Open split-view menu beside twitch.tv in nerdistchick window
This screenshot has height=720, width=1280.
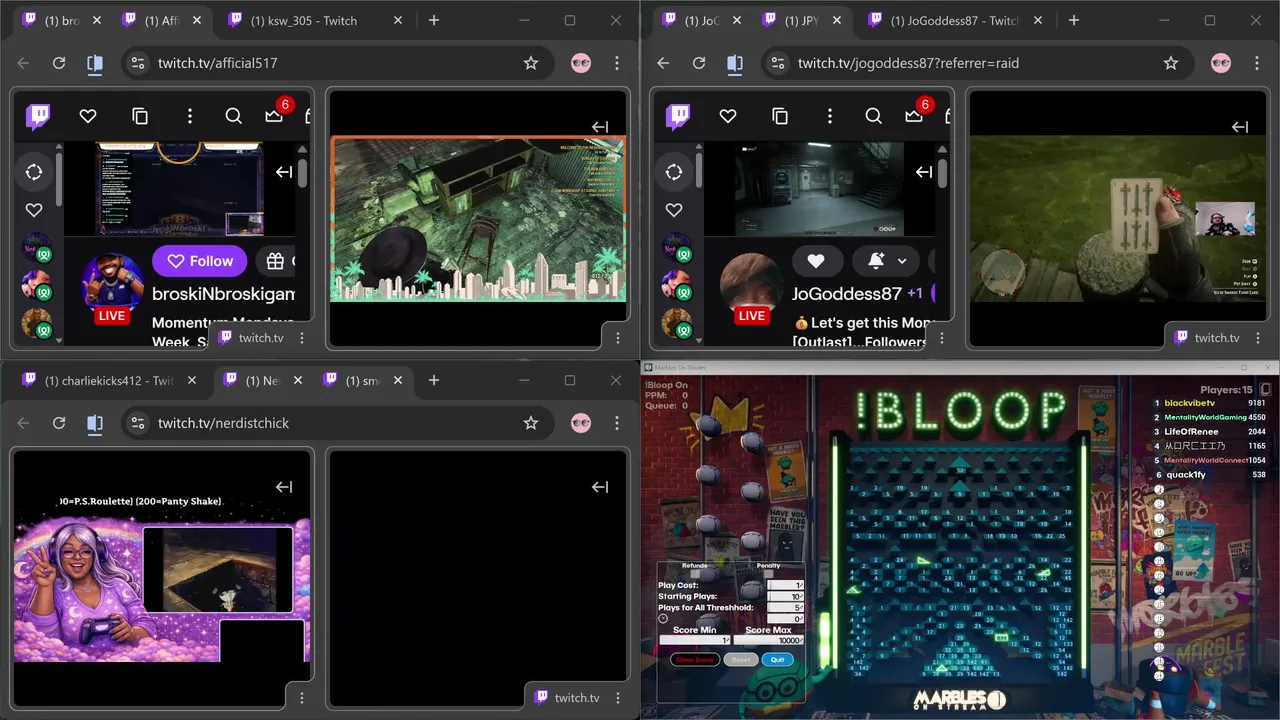coord(618,698)
